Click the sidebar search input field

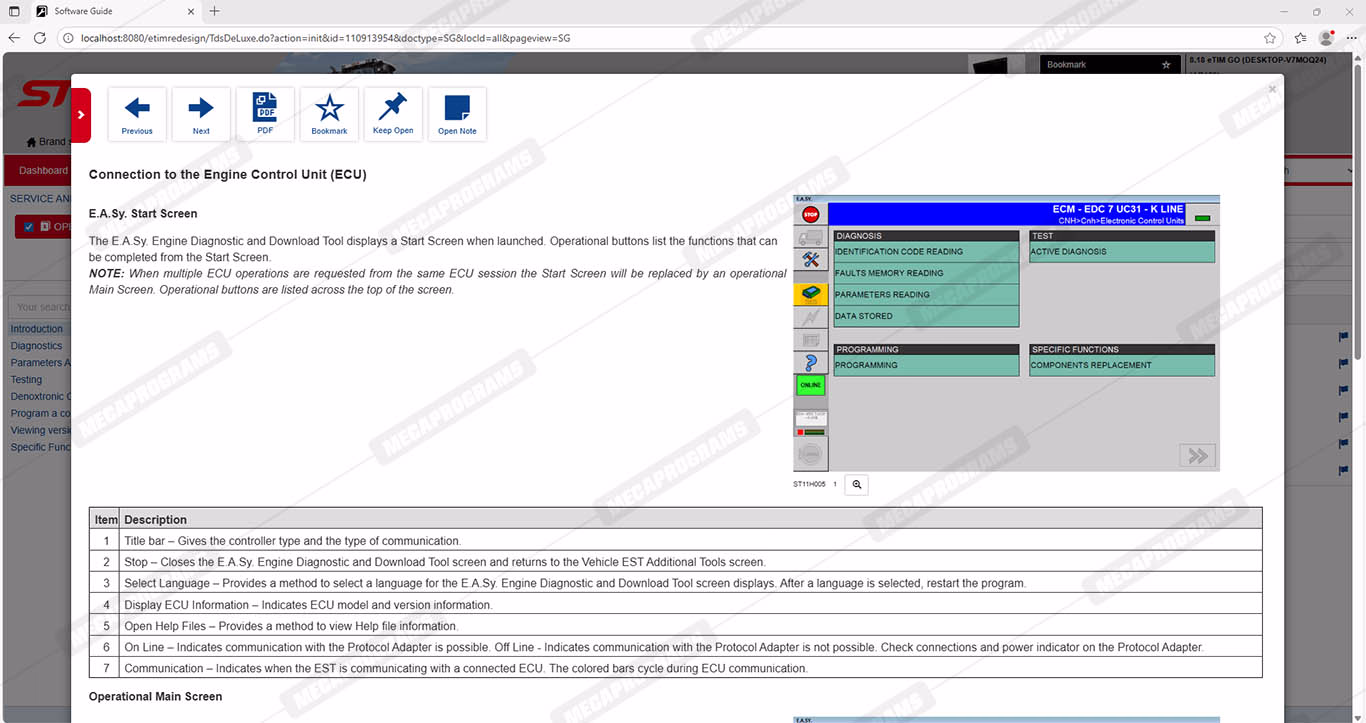coord(40,307)
